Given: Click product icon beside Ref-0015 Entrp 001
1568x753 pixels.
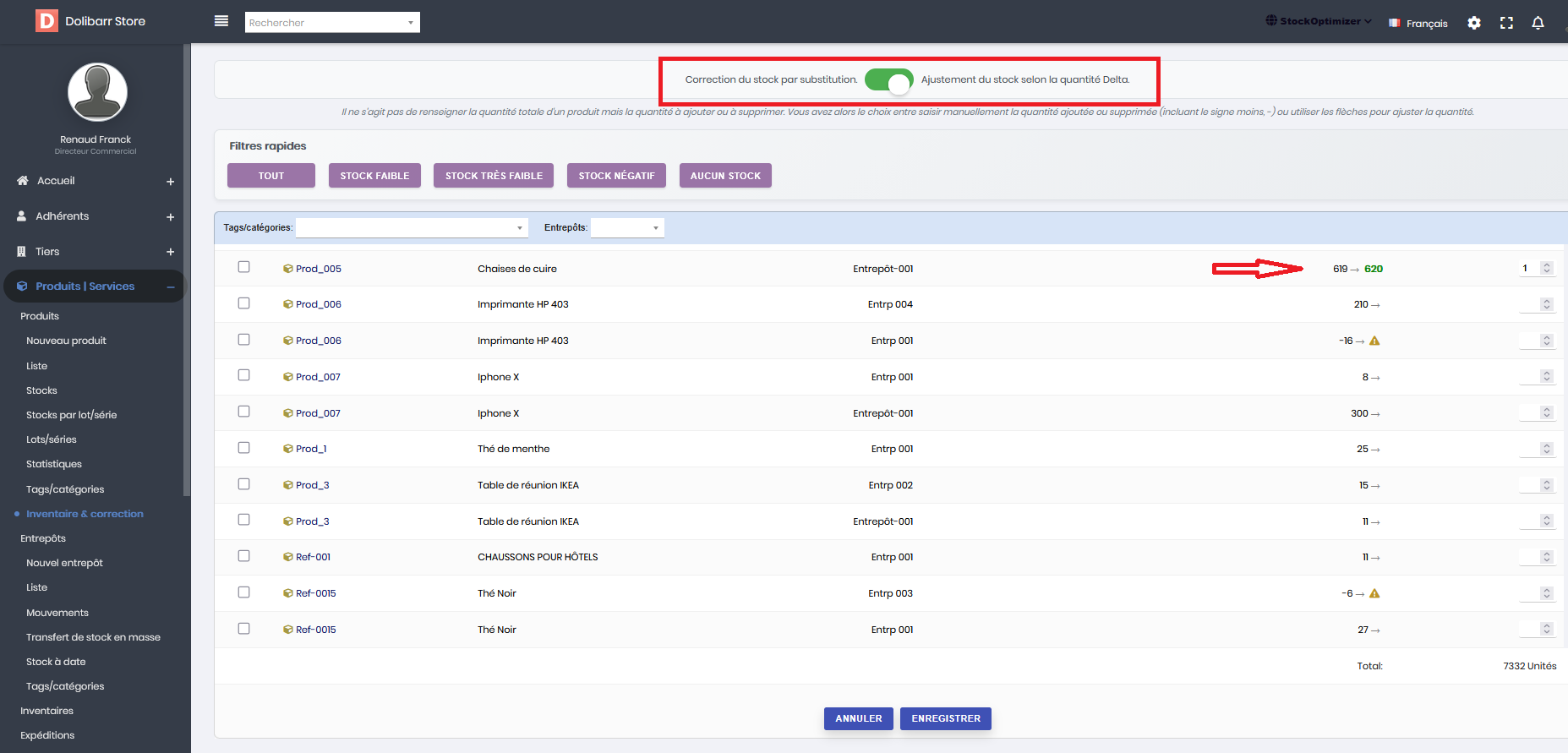Looking at the screenshot, I should 288,630.
